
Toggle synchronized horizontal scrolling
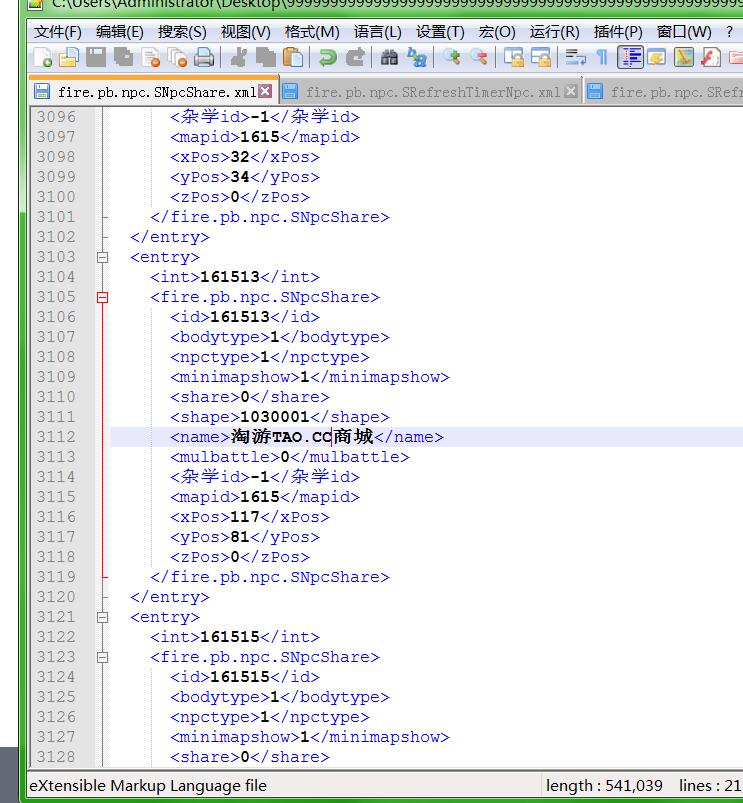click(x=541, y=57)
